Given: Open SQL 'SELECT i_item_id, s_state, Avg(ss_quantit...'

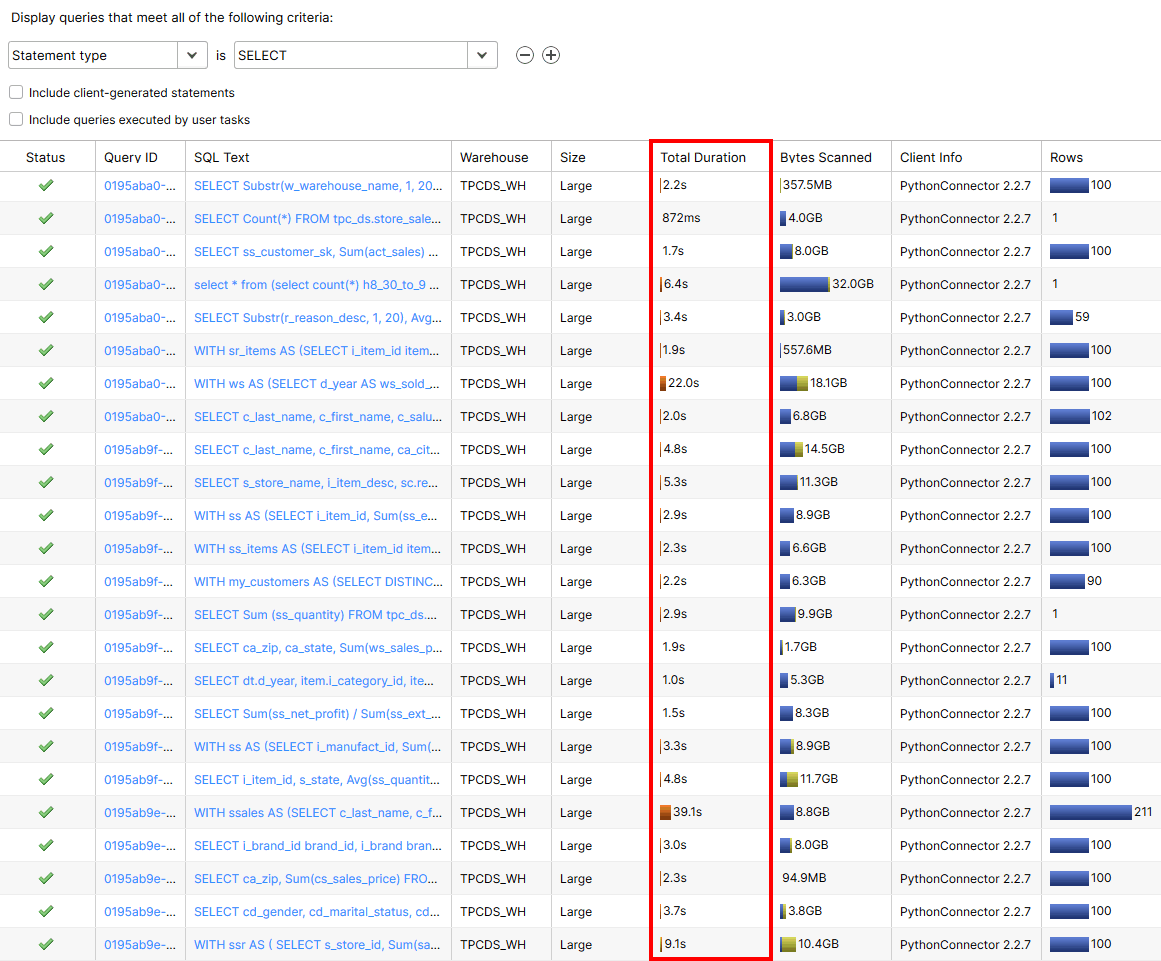Looking at the screenshot, I should (318, 780).
